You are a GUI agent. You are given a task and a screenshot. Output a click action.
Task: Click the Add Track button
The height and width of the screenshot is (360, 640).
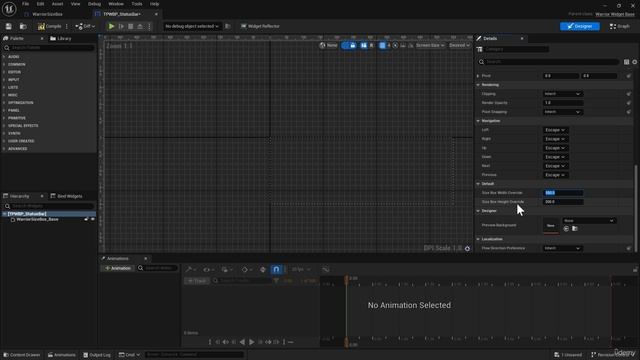click(197, 281)
